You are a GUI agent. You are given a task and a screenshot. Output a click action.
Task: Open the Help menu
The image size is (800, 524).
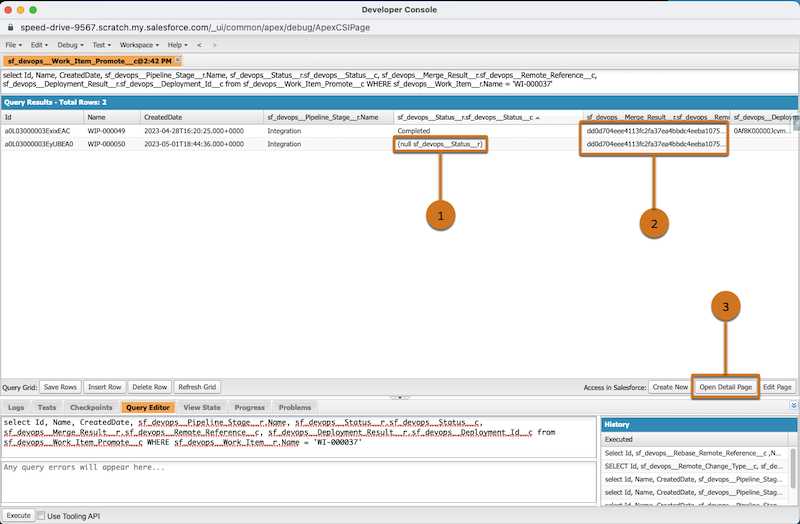coord(177,45)
